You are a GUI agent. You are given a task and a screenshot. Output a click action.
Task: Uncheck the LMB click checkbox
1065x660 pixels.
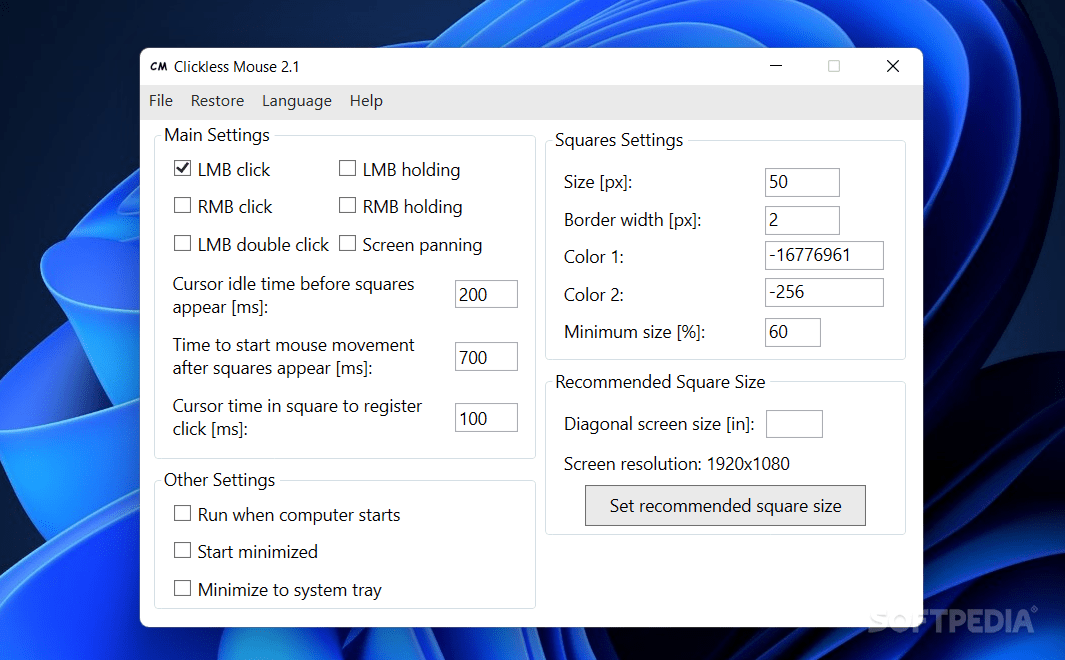tap(182, 168)
